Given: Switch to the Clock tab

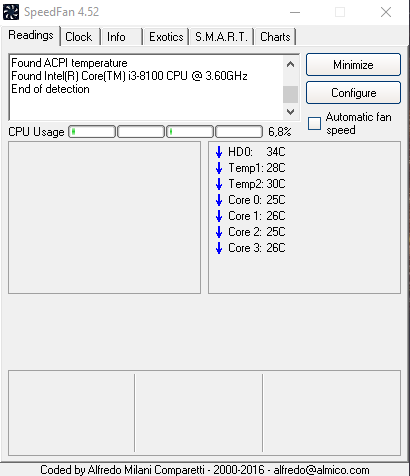Looking at the screenshot, I should tap(79, 37).
